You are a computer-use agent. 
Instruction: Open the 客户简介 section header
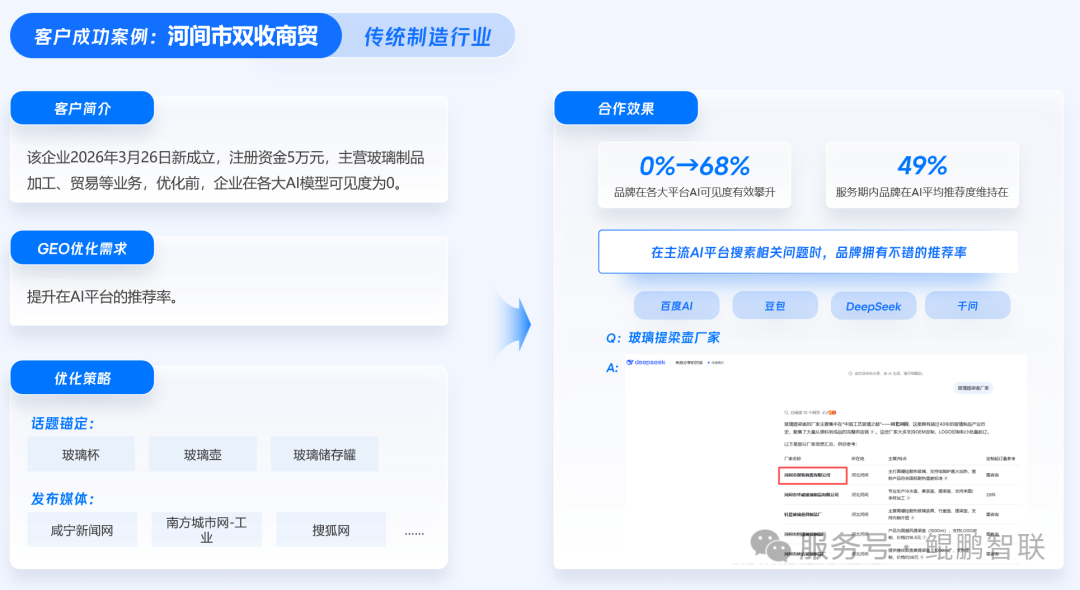point(82,108)
